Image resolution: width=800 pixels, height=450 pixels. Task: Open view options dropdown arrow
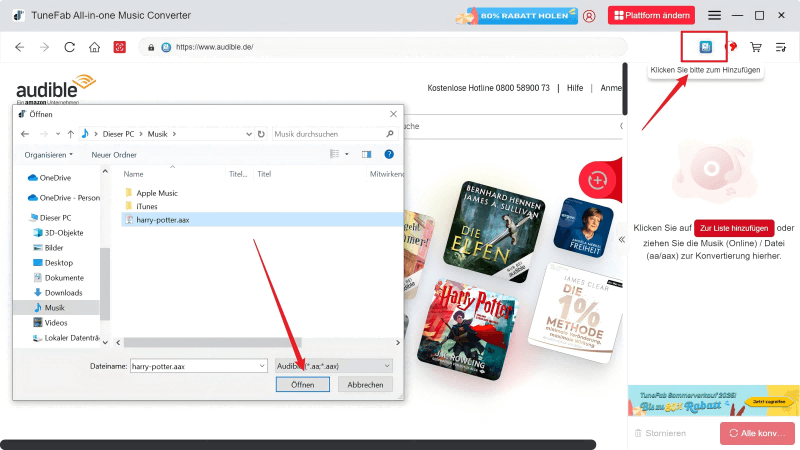pos(347,154)
